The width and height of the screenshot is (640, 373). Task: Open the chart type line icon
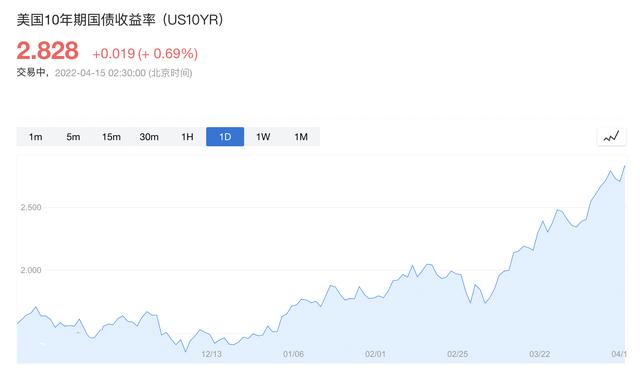[611, 136]
